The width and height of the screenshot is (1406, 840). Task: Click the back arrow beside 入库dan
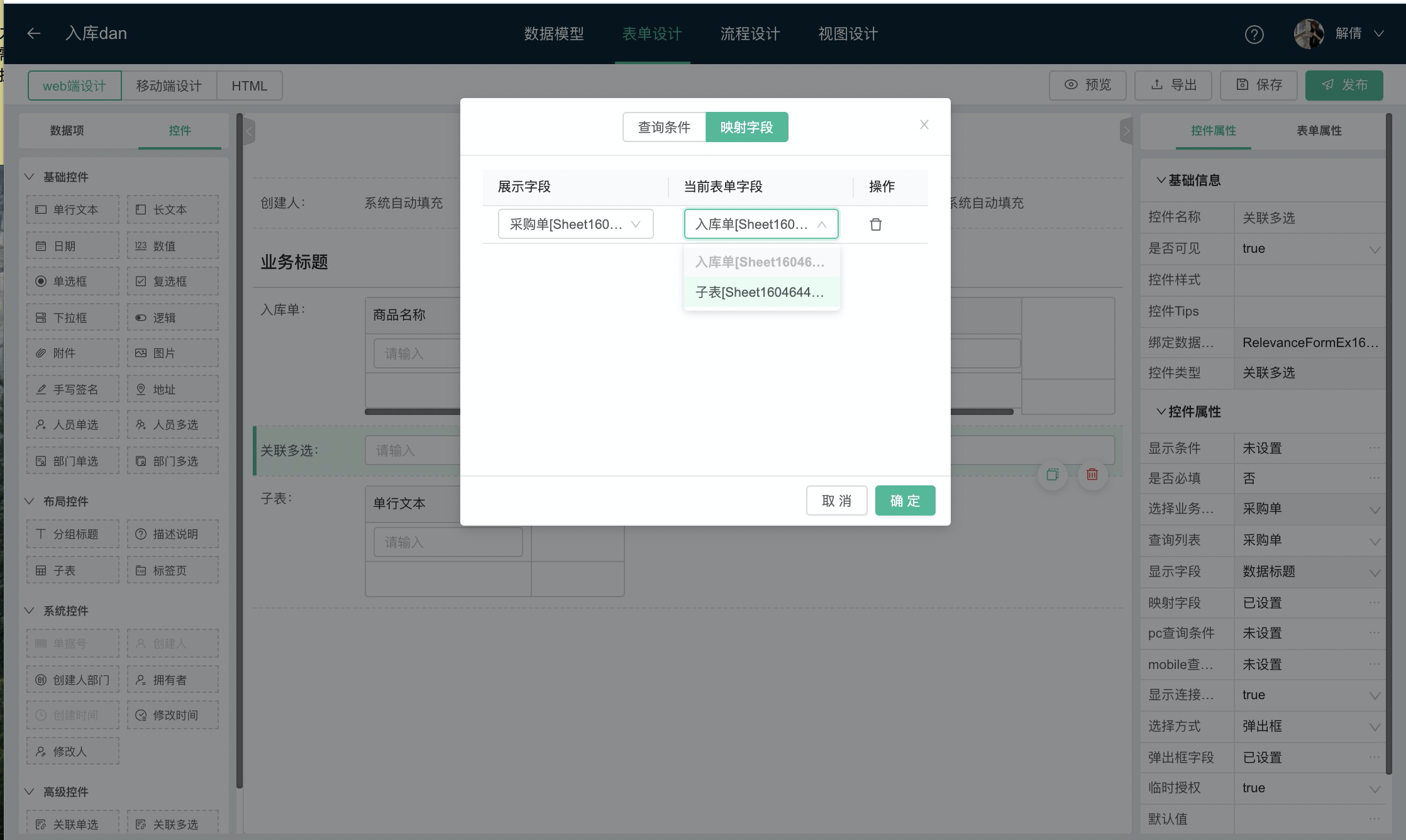click(34, 33)
